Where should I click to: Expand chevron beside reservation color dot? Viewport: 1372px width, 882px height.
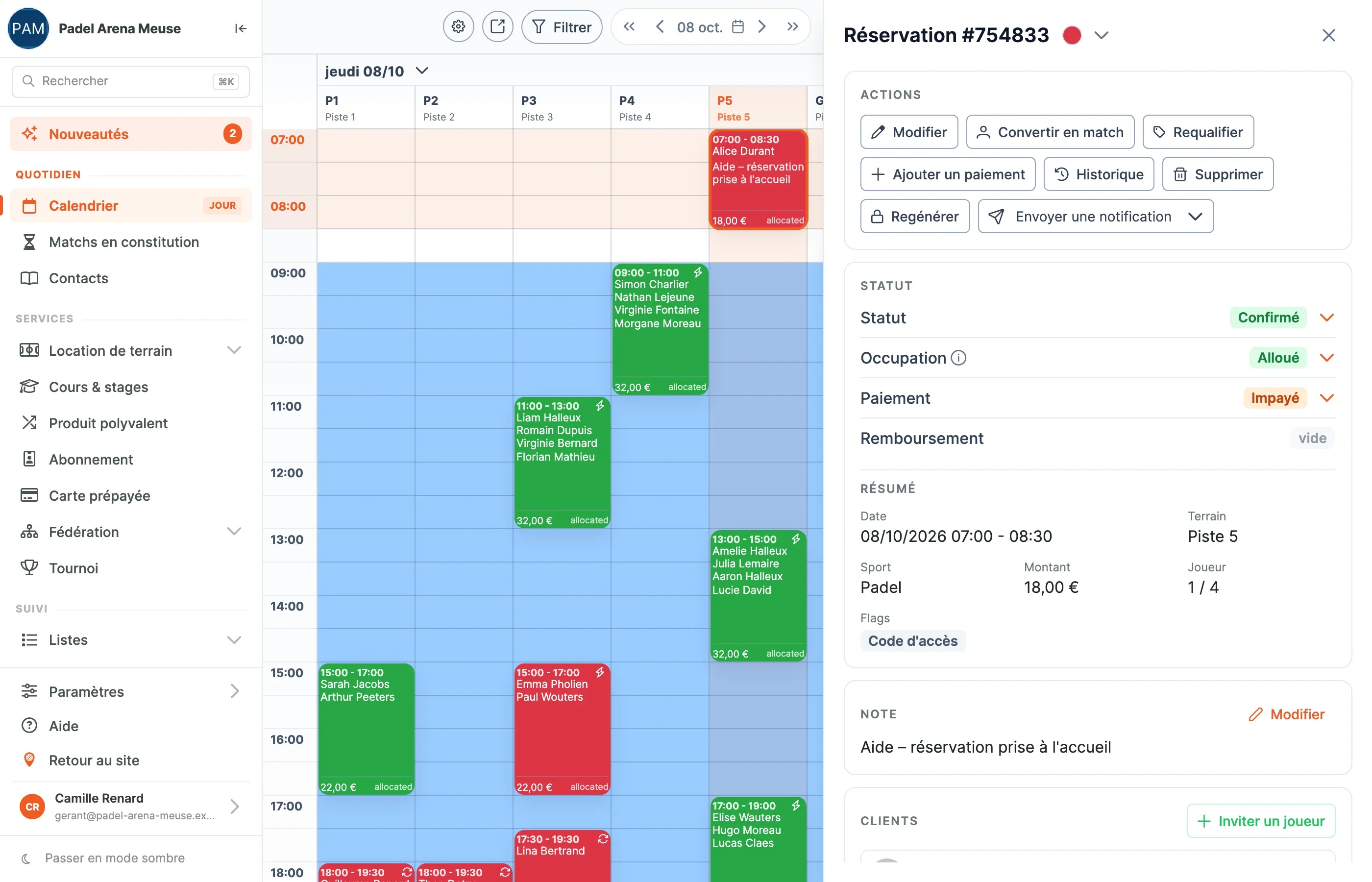pyautogui.click(x=1101, y=35)
